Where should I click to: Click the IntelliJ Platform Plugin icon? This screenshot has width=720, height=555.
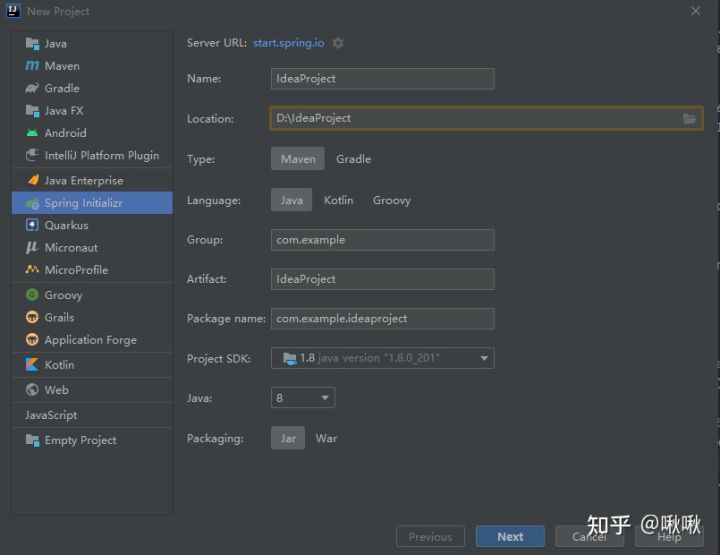coord(32,155)
